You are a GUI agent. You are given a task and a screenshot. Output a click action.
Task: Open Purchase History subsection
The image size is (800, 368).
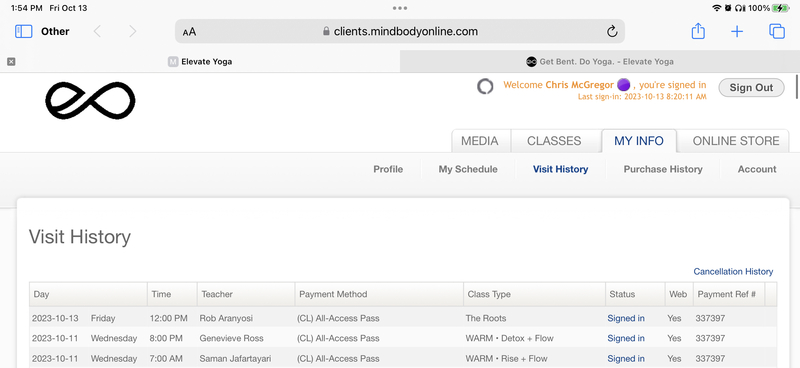pos(663,169)
